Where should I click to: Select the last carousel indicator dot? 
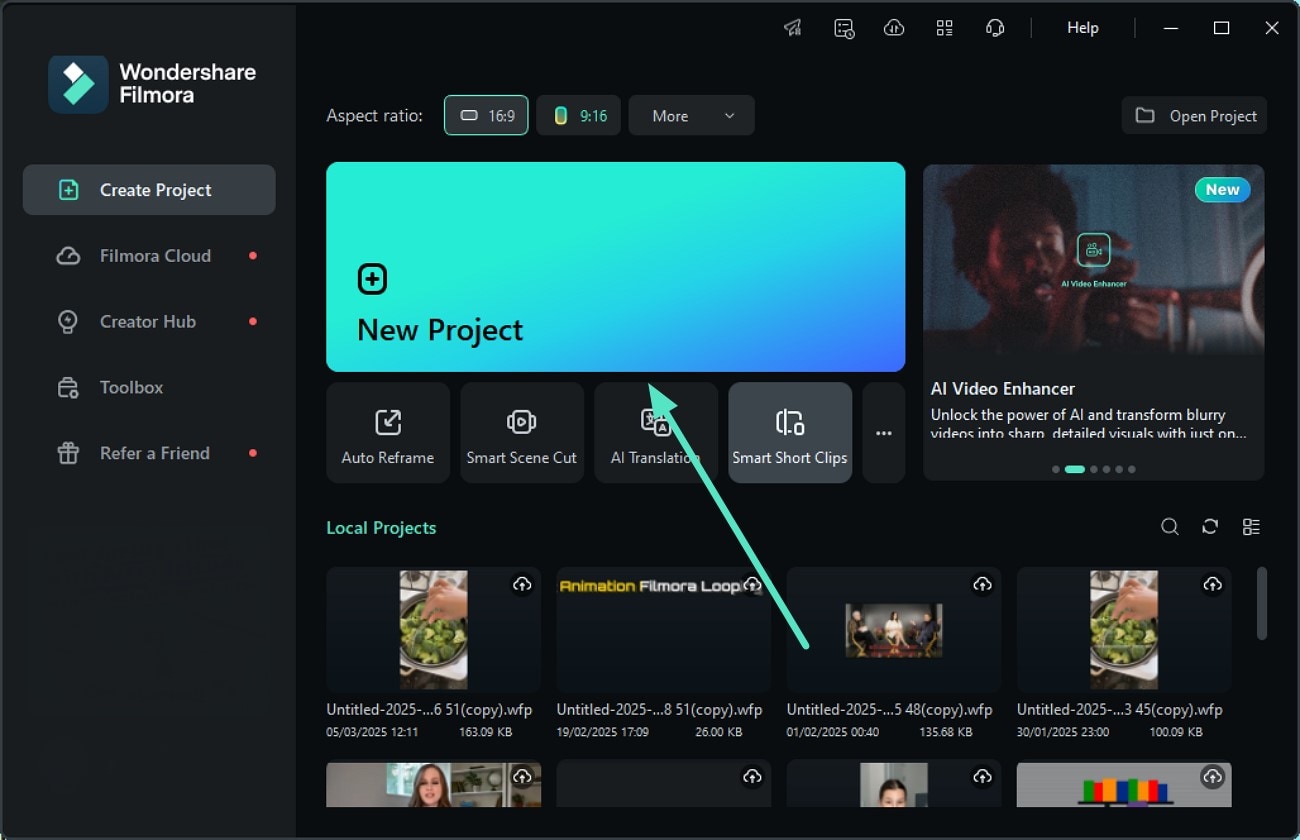click(x=1132, y=469)
